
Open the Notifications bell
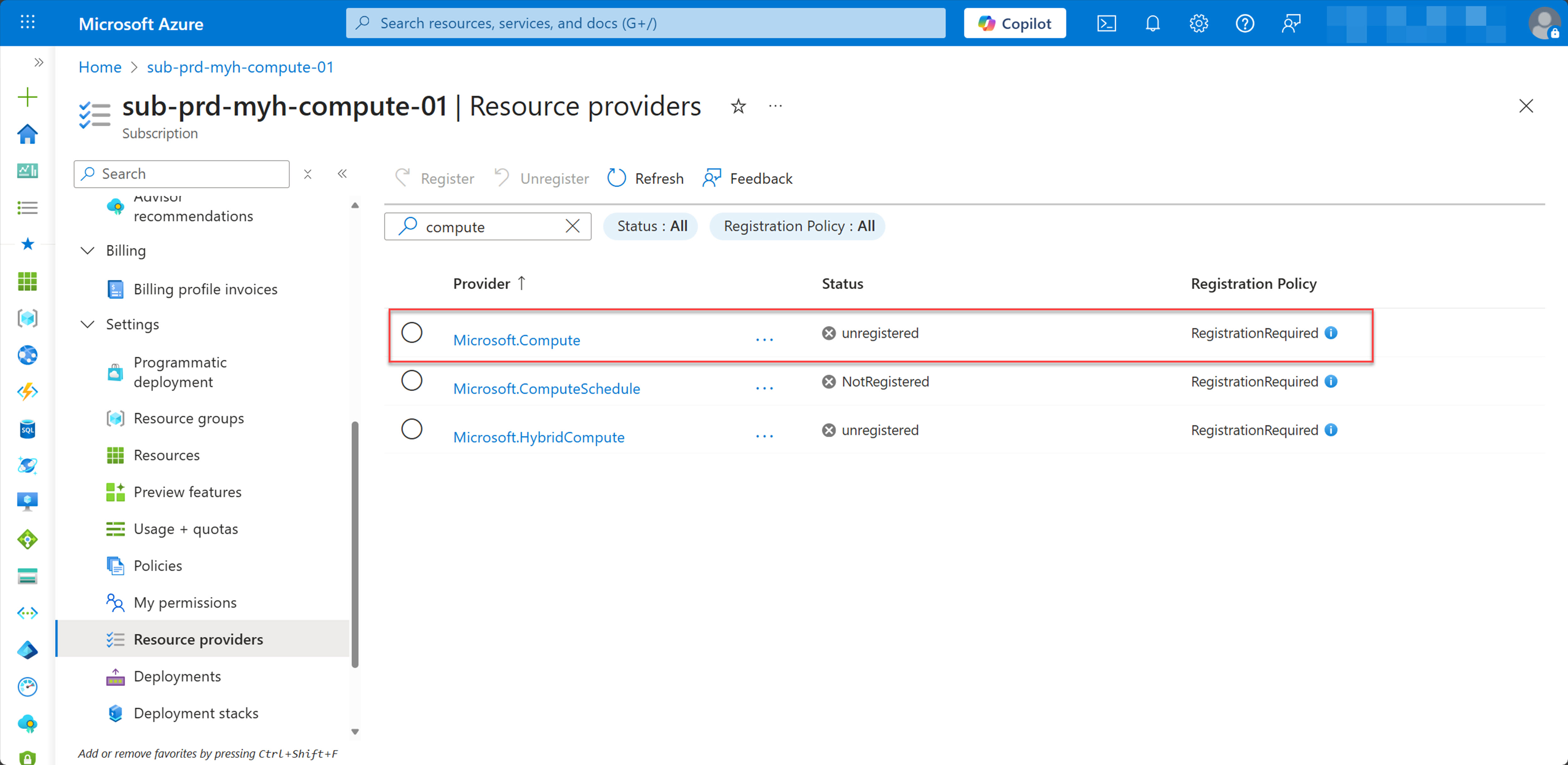pos(1152,23)
